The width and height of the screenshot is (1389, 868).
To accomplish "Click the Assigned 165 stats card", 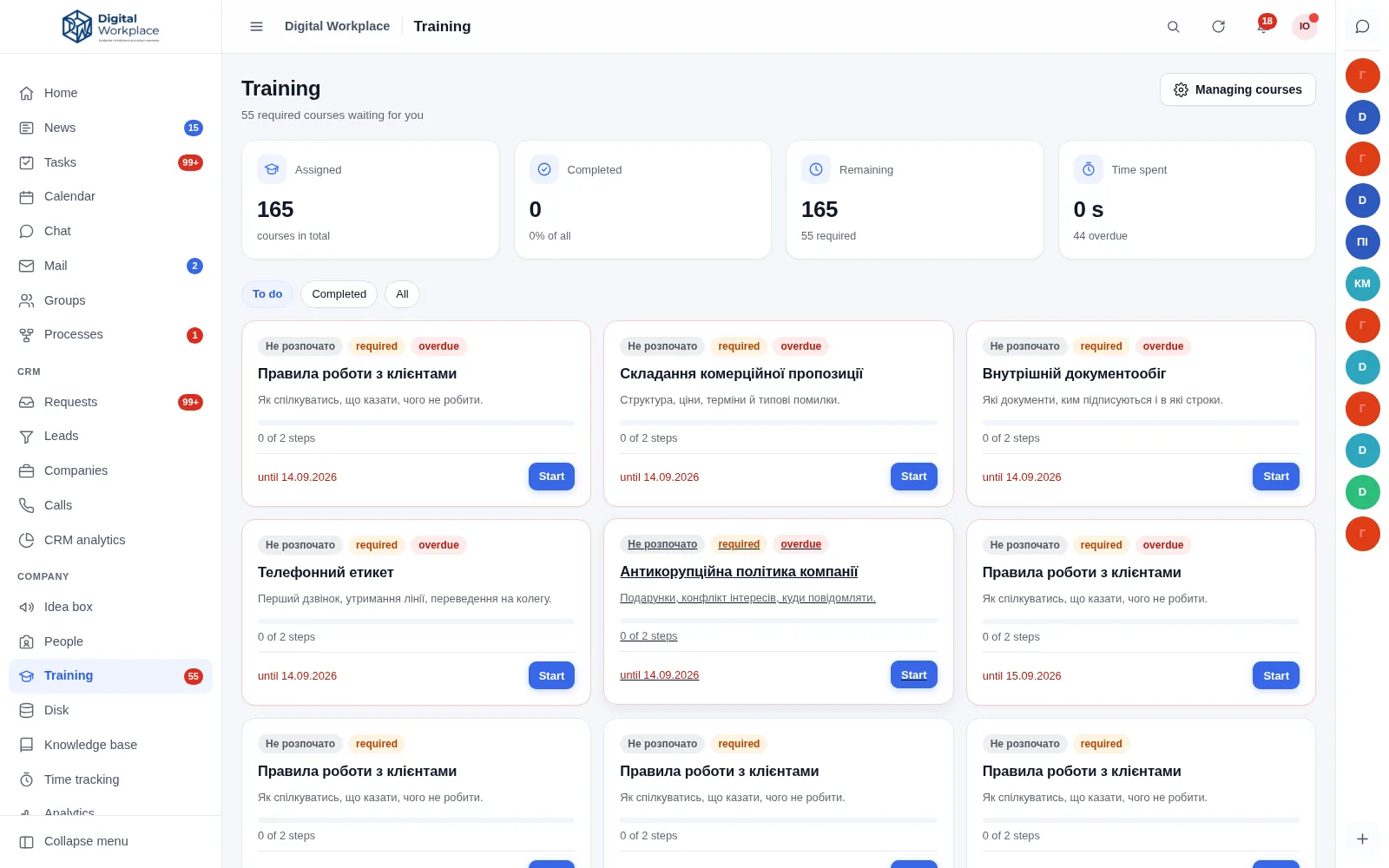I will (371, 200).
